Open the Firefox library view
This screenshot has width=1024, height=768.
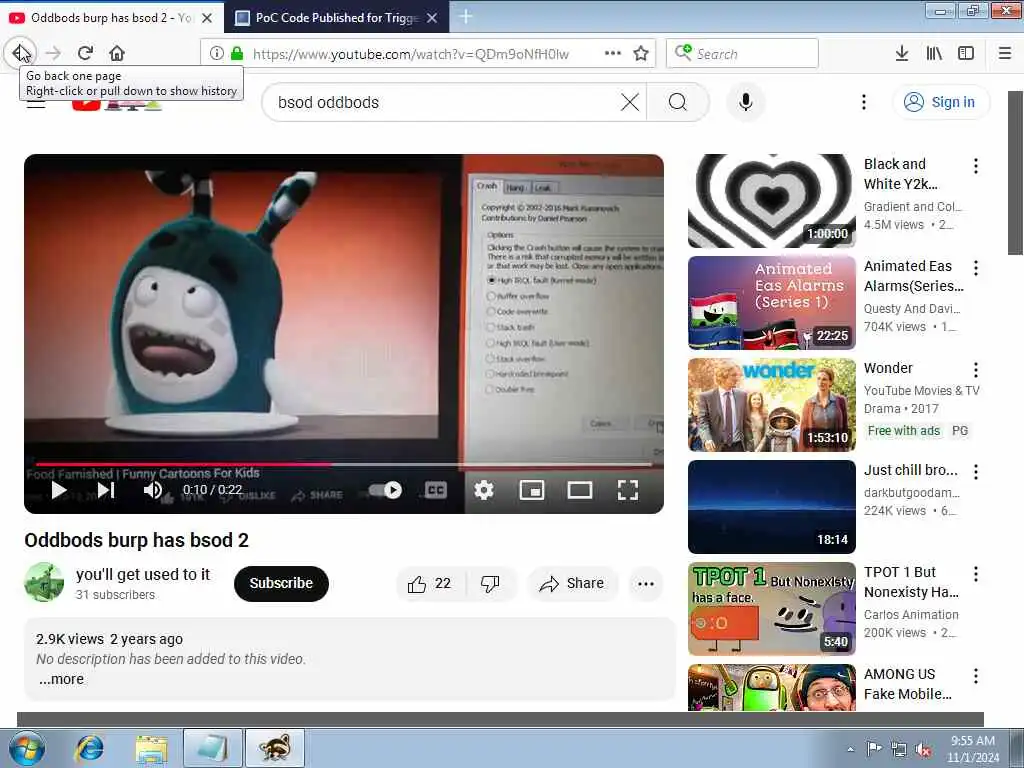pos(934,54)
